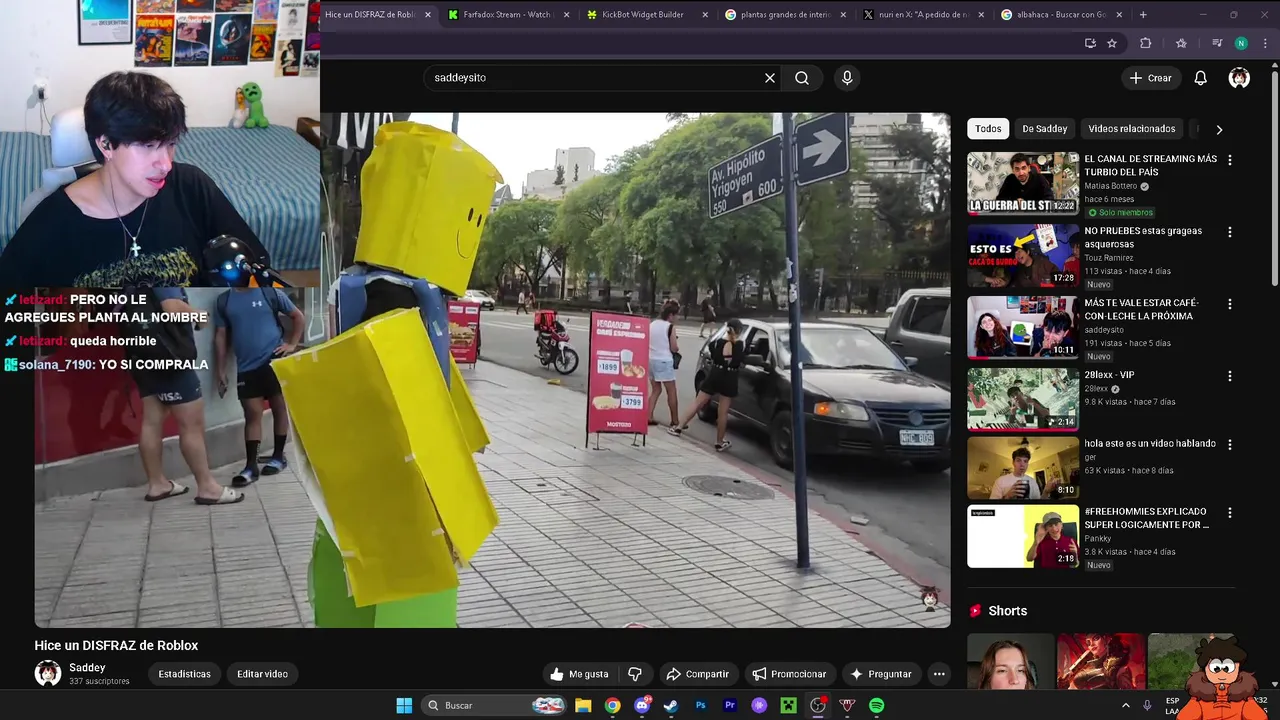1280x720 pixels.
Task: Open Steam from the taskbar
Action: (671, 705)
